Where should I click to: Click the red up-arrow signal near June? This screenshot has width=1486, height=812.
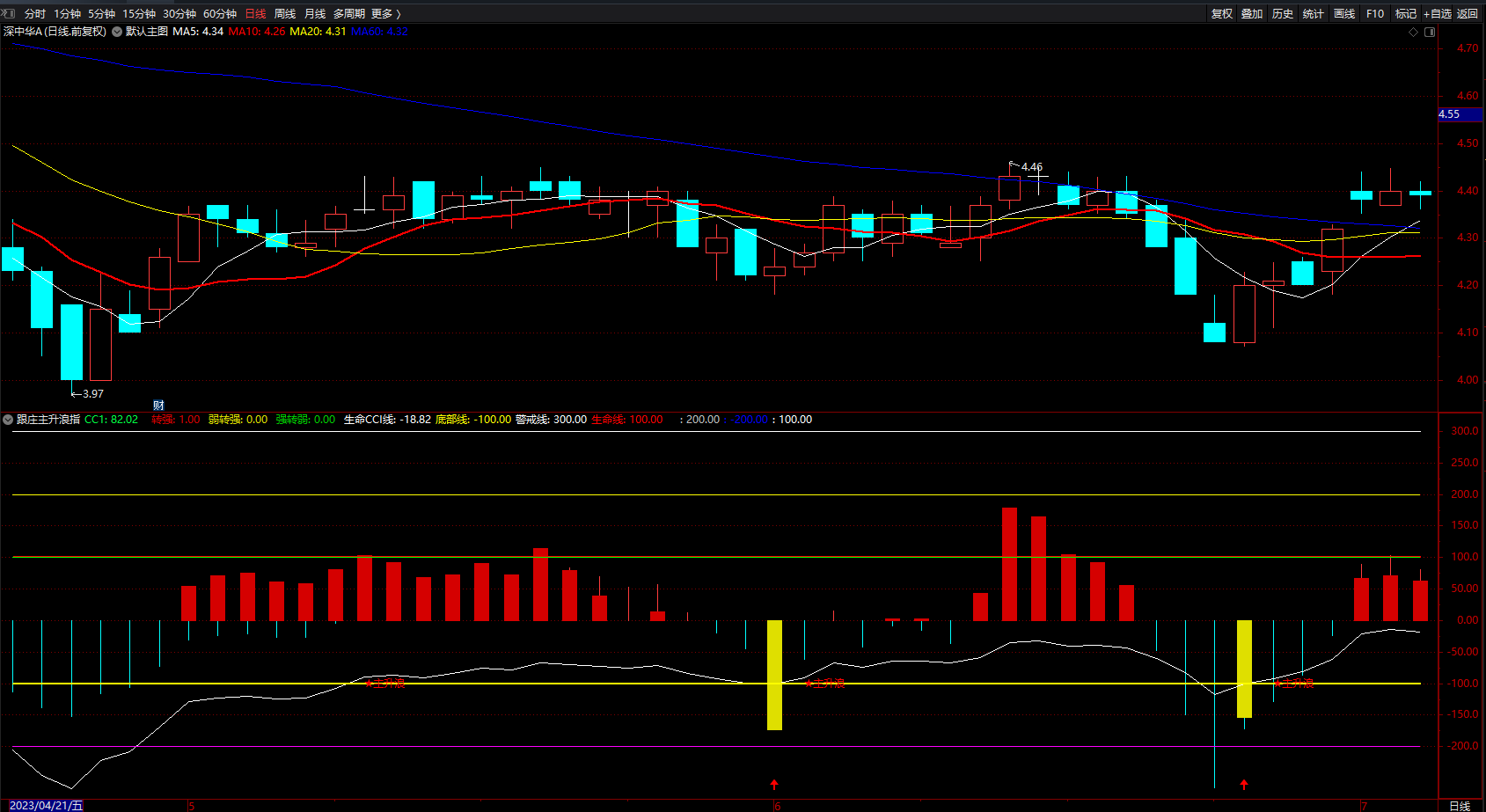pyautogui.click(x=774, y=784)
